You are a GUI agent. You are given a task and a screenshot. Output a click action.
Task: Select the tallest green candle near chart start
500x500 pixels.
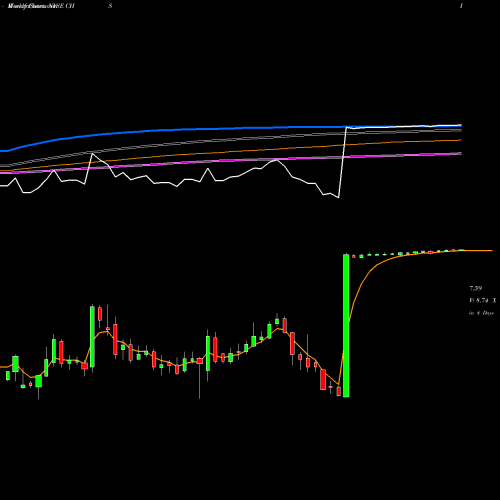[x=92, y=336]
